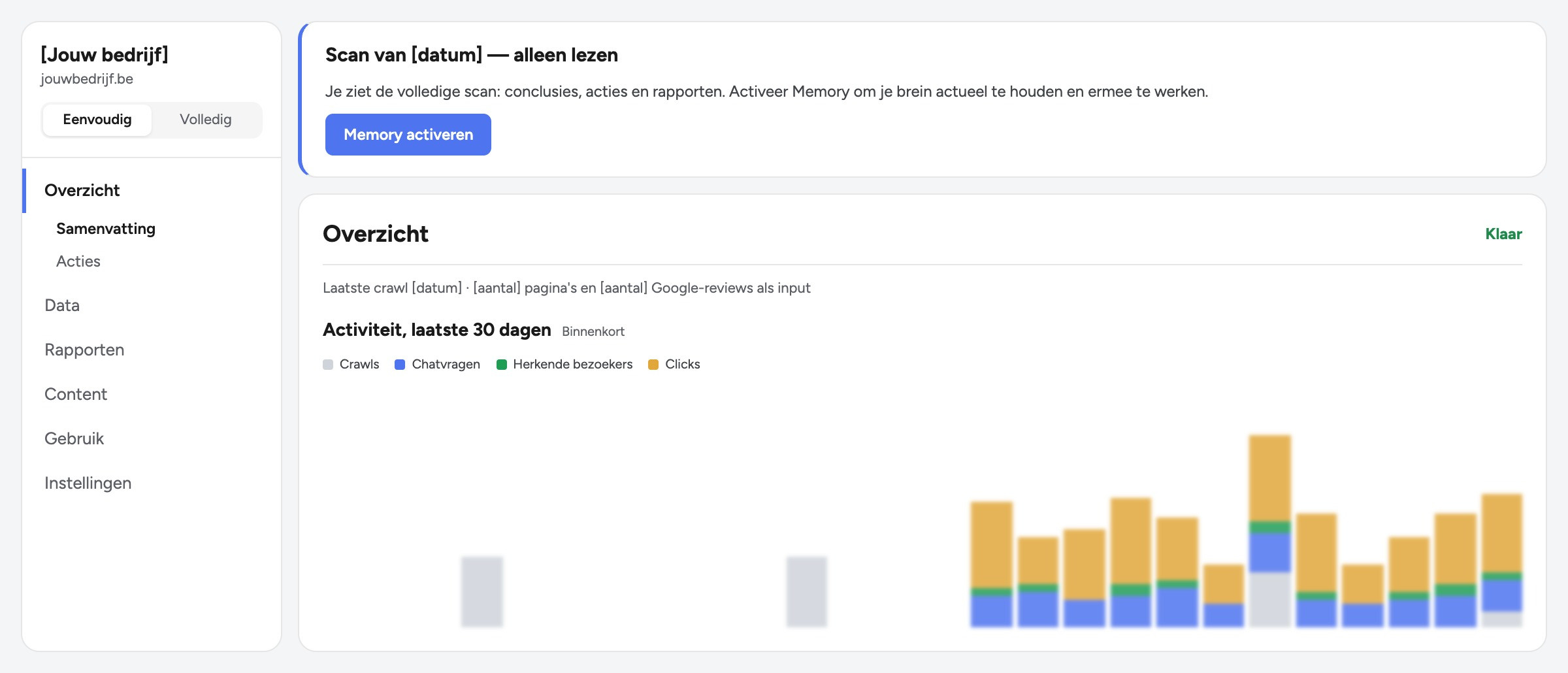Click the Klaar status label
Image resolution: width=1568 pixels, height=673 pixels.
(x=1503, y=234)
